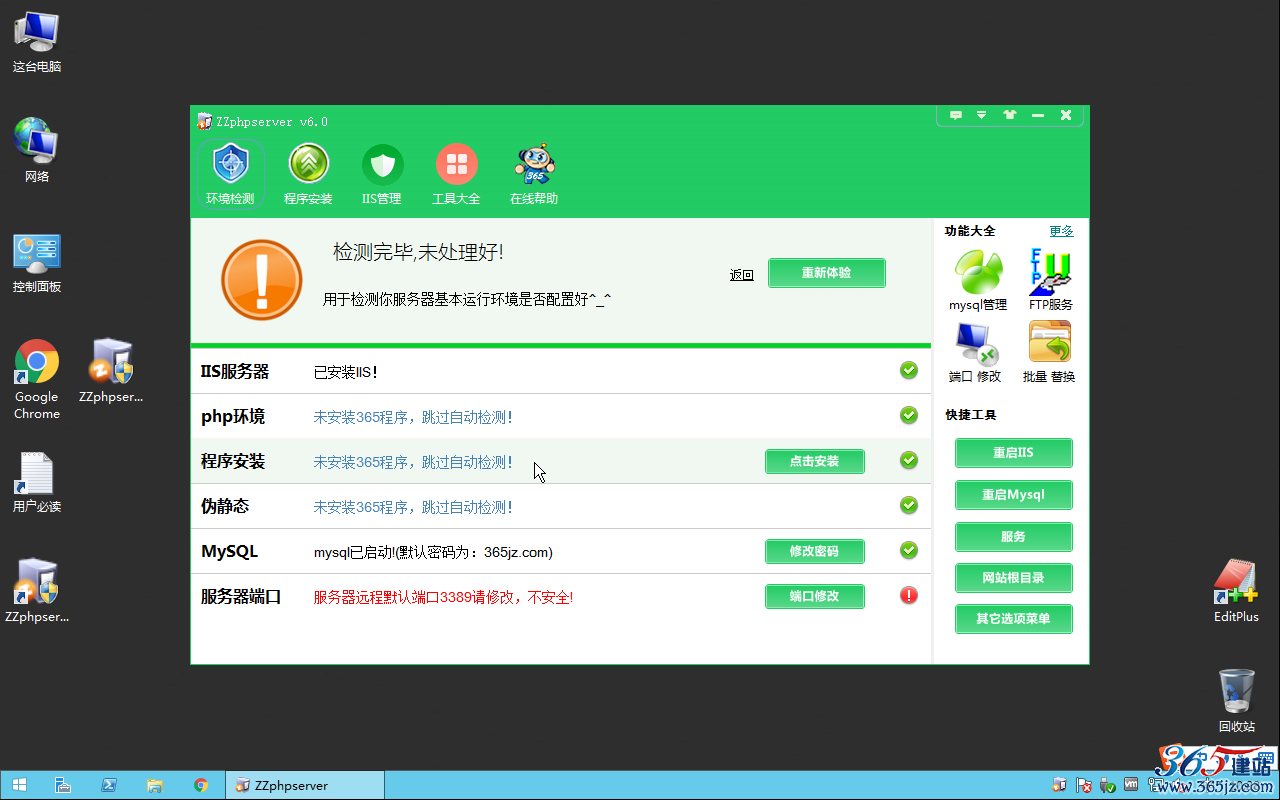Click the safely remove hardware tray icon
The image size is (1280, 800).
[1107, 785]
